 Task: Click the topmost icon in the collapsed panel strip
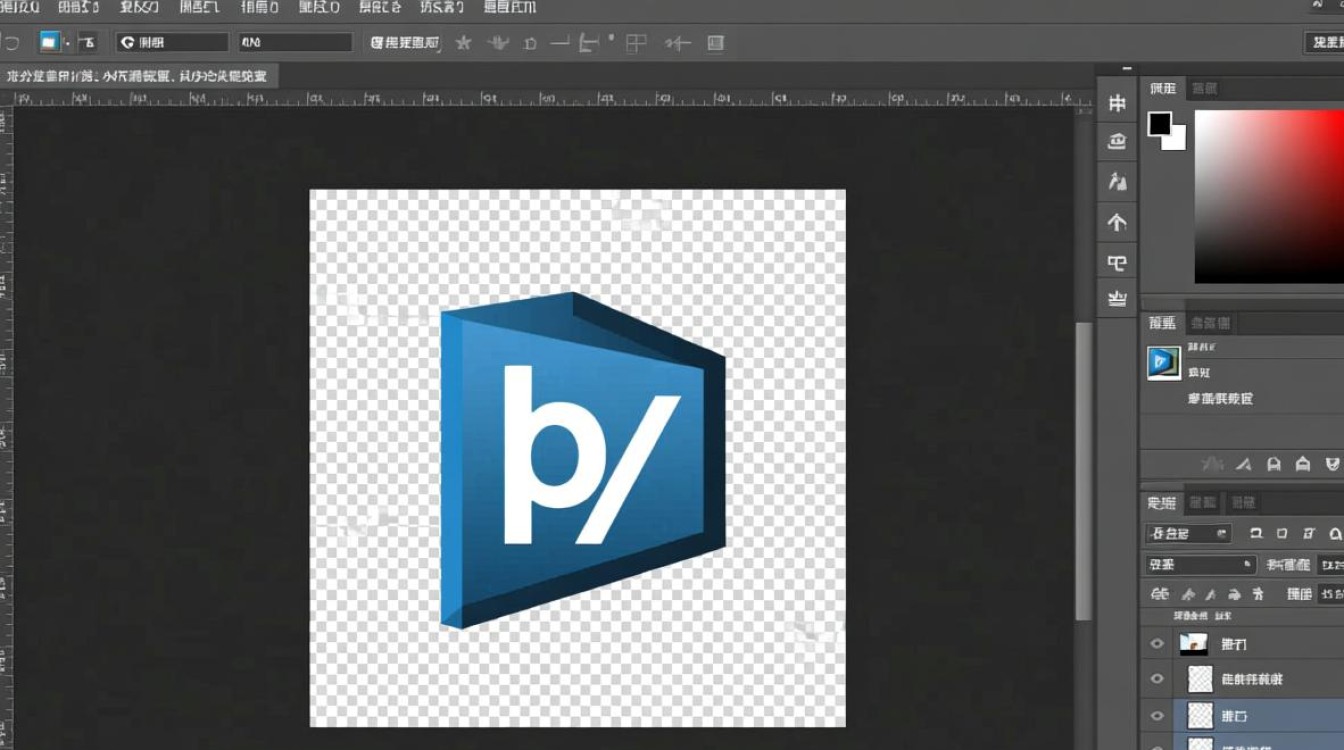1117,103
